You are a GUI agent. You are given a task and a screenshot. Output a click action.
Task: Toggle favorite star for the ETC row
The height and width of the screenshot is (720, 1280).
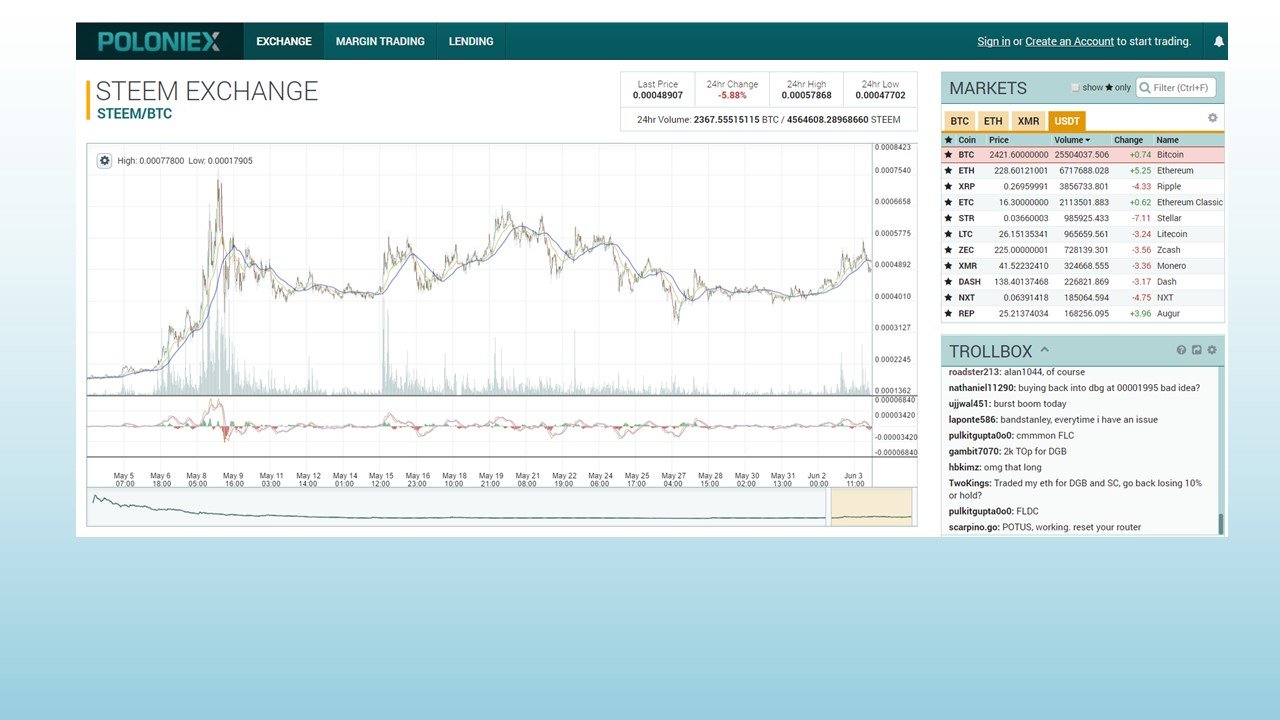948,202
